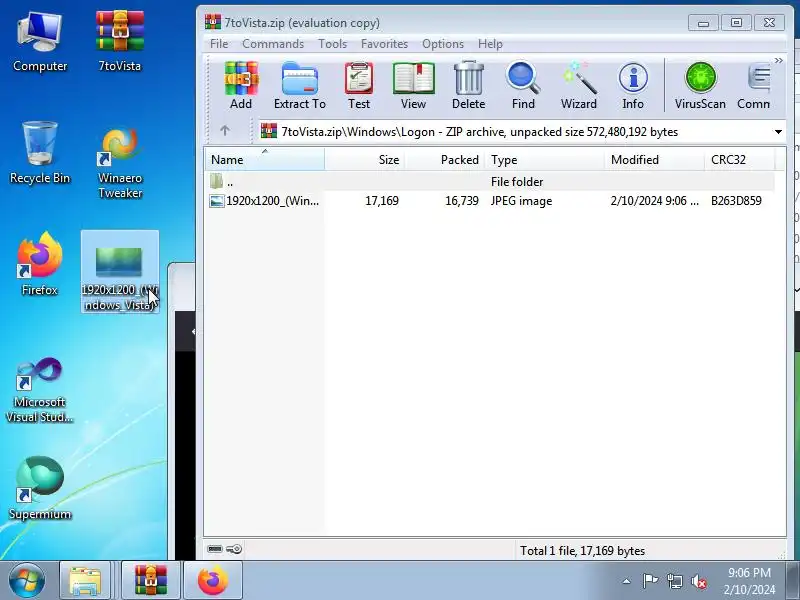Select the Recycle Bin desktop icon
The height and width of the screenshot is (600, 800).
(40, 153)
